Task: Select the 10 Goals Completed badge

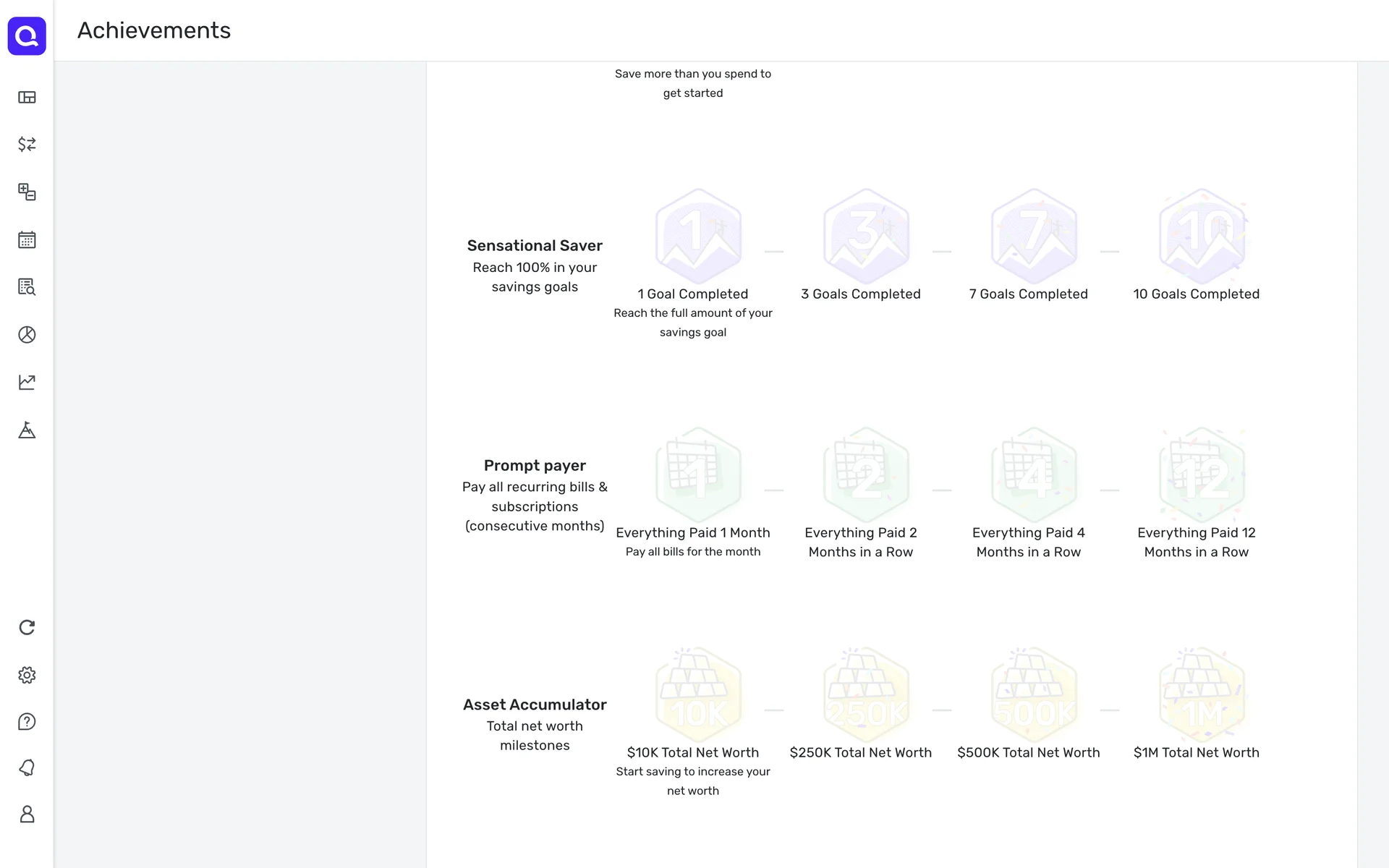Action: click(x=1202, y=236)
